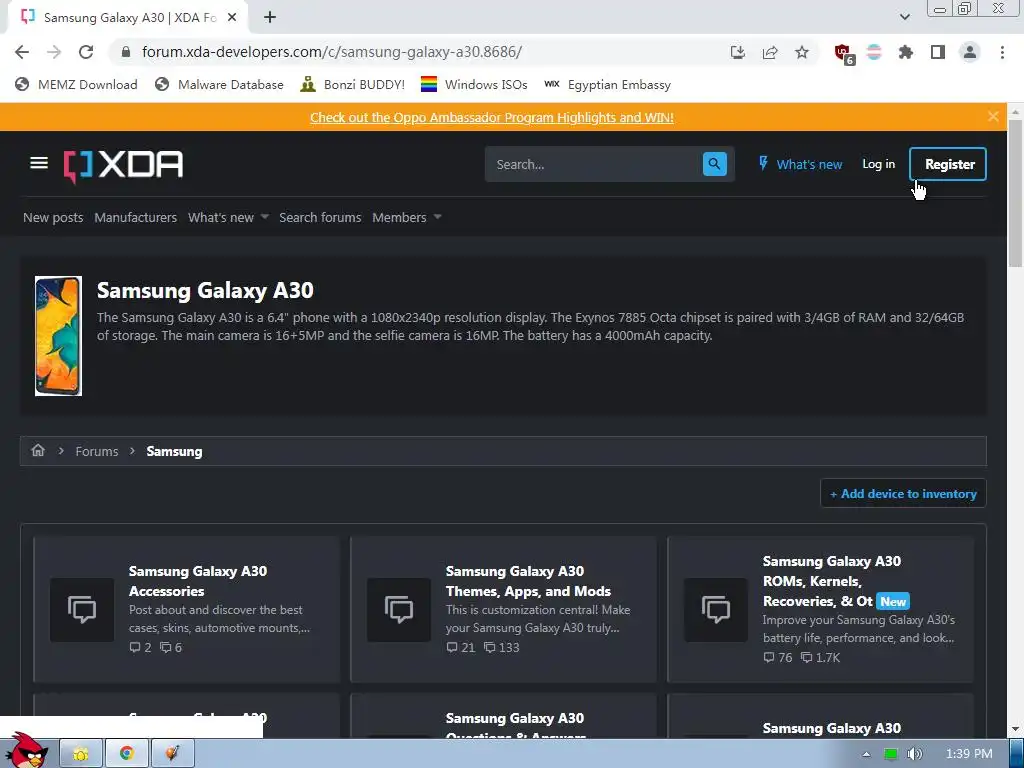Open Chrome from the taskbar
1024x768 pixels.
(x=127, y=754)
